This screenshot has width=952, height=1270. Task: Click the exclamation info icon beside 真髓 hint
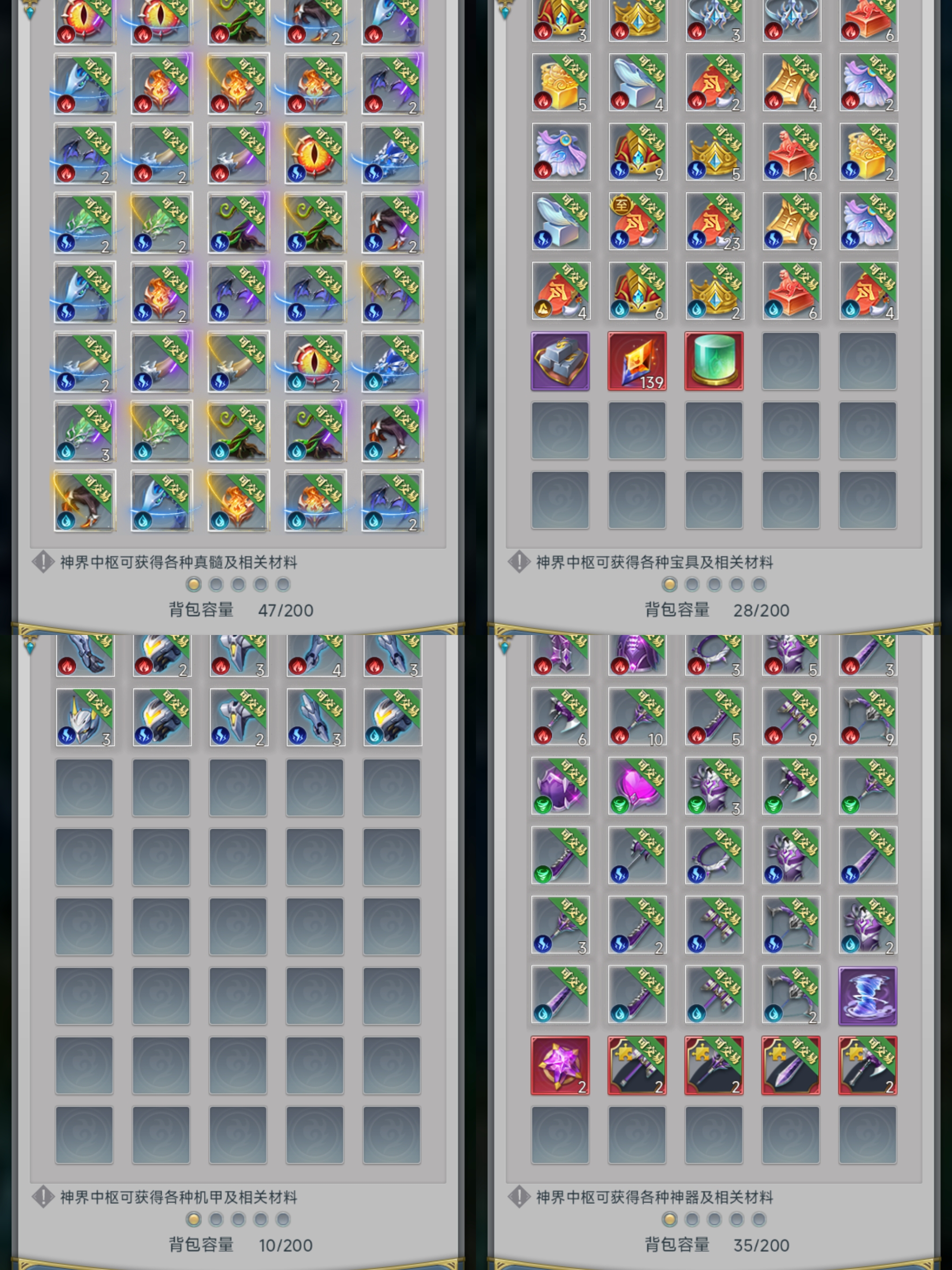(43, 562)
